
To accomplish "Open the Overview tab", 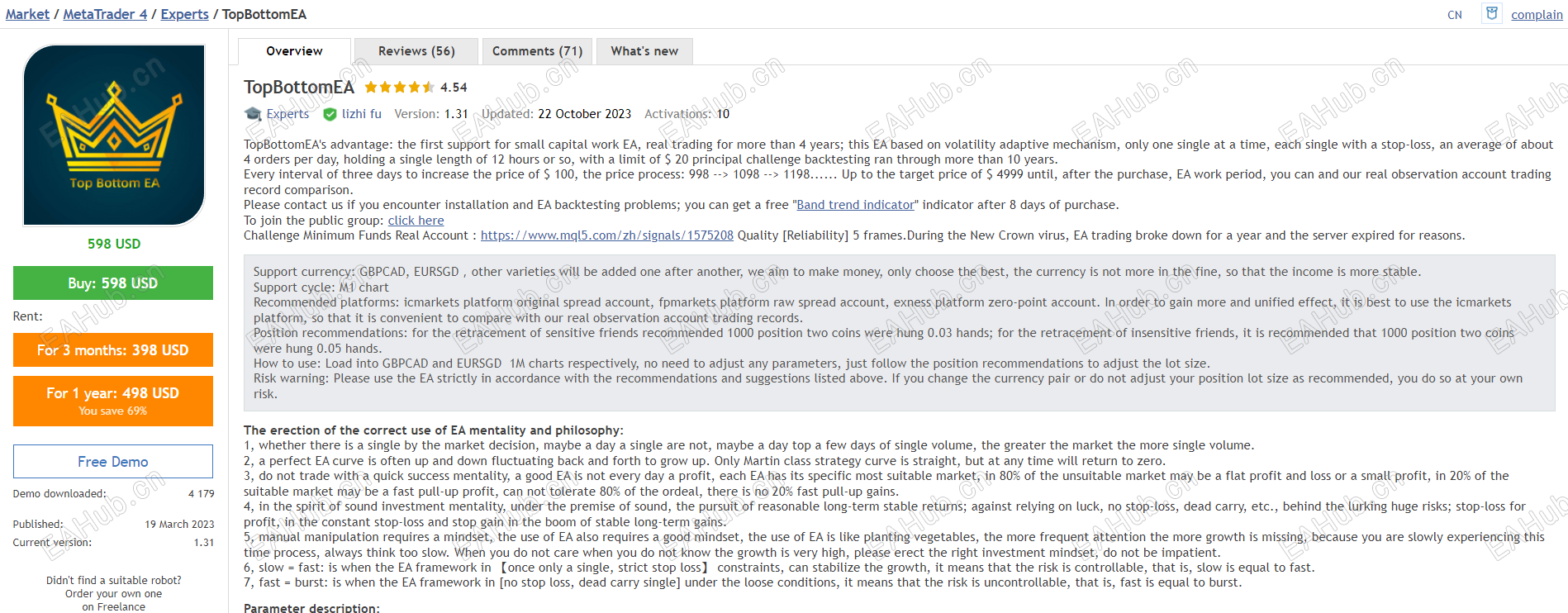I will (x=294, y=51).
